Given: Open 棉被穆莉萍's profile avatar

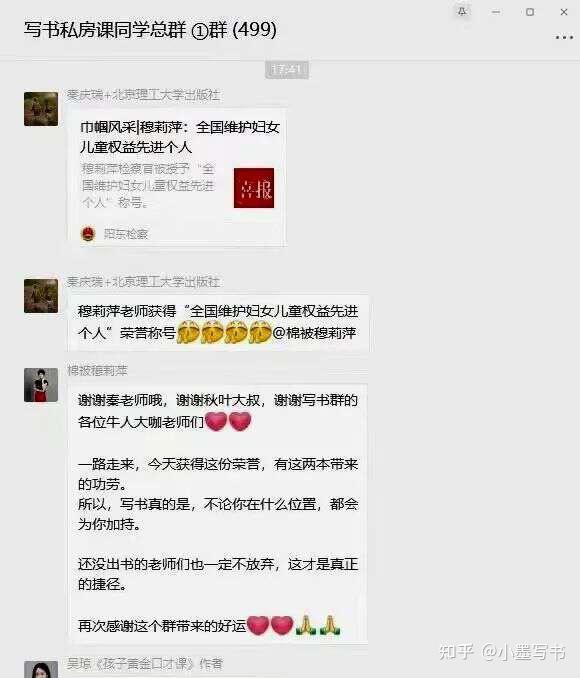Looking at the screenshot, I should pyautogui.click(x=41, y=385).
